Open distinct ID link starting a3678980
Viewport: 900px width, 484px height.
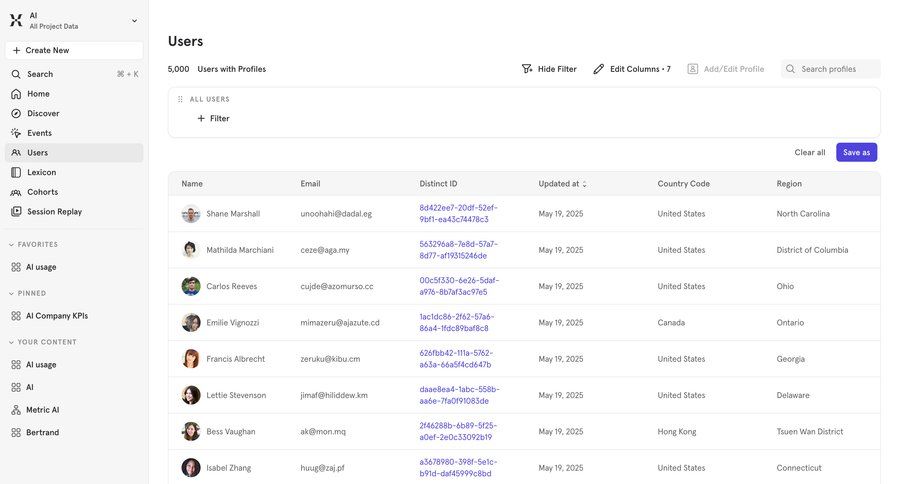click(458, 468)
